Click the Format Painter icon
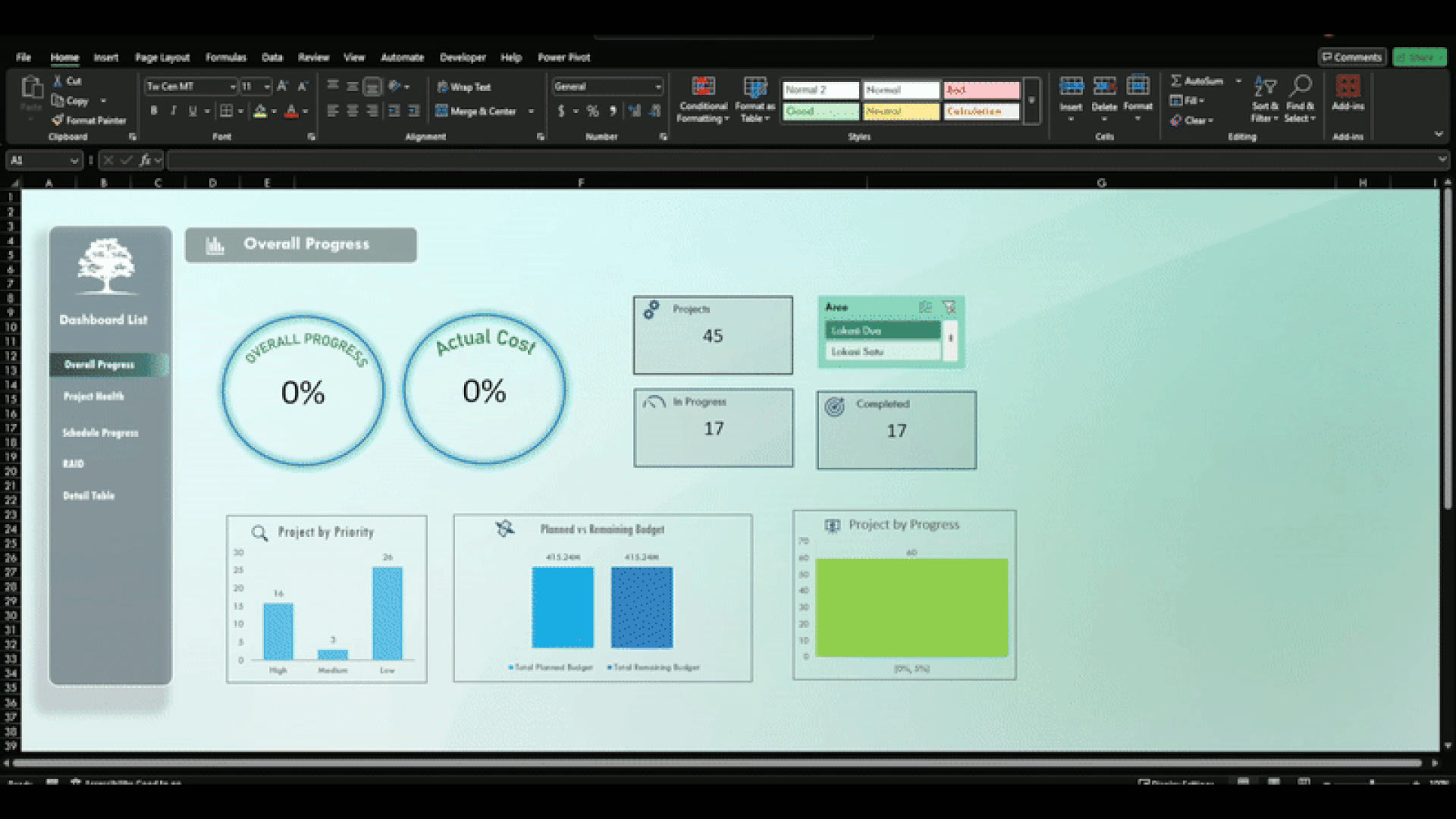 tap(58, 120)
